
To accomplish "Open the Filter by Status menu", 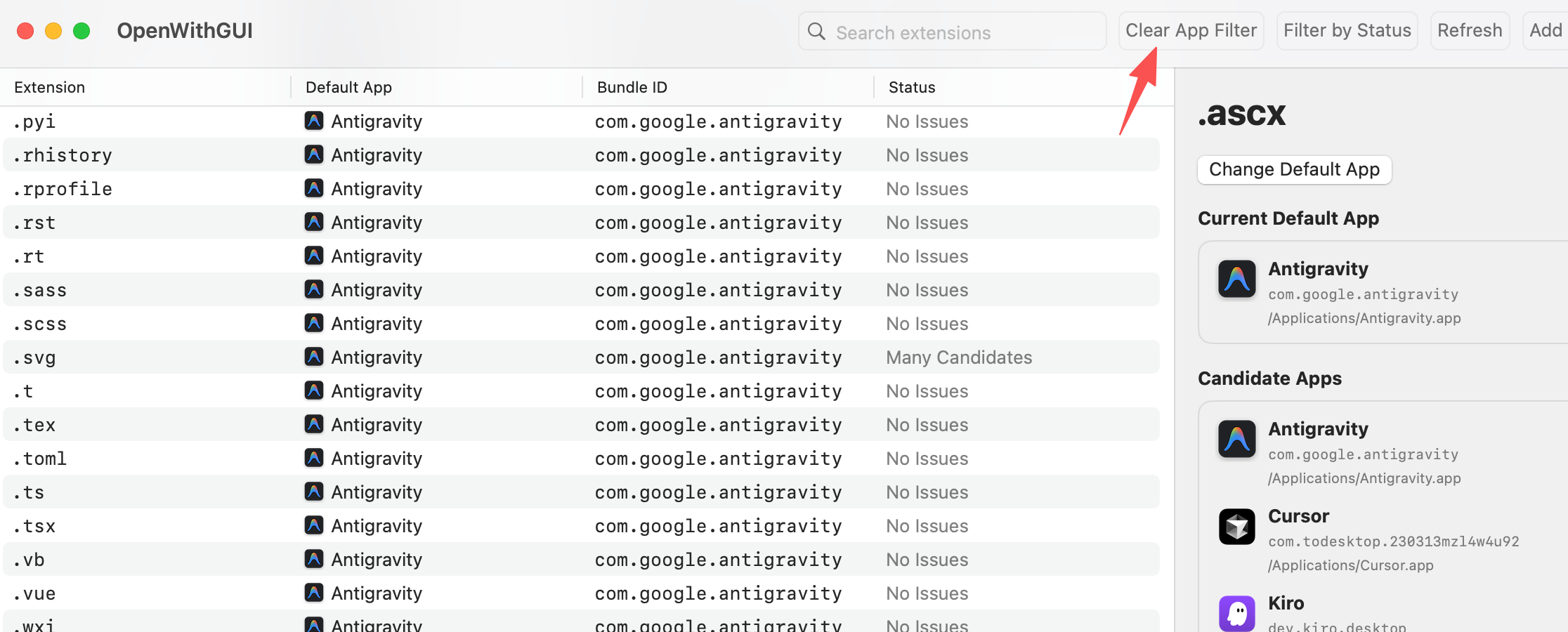I will [1347, 31].
